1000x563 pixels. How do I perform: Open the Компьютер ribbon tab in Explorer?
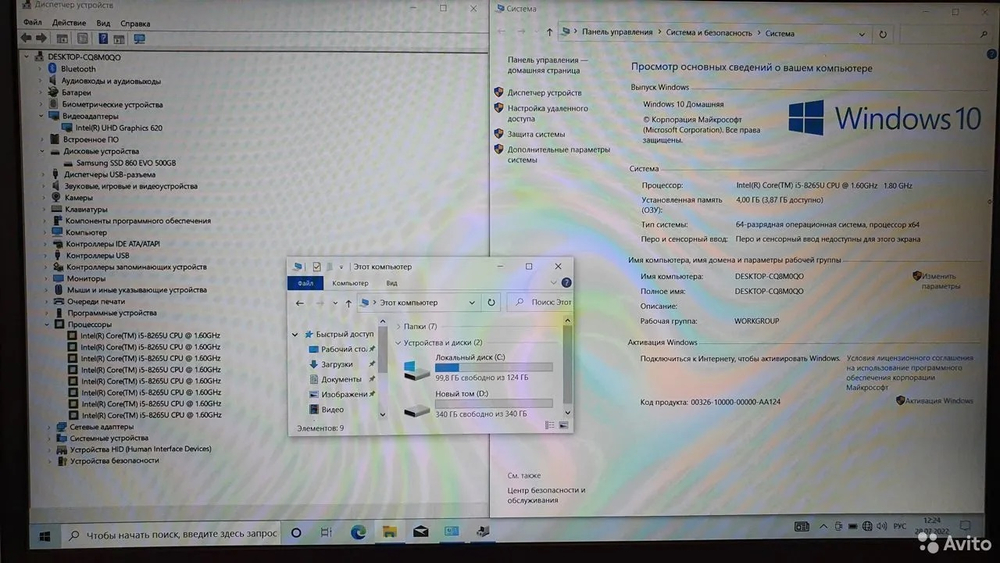[x=350, y=283]
